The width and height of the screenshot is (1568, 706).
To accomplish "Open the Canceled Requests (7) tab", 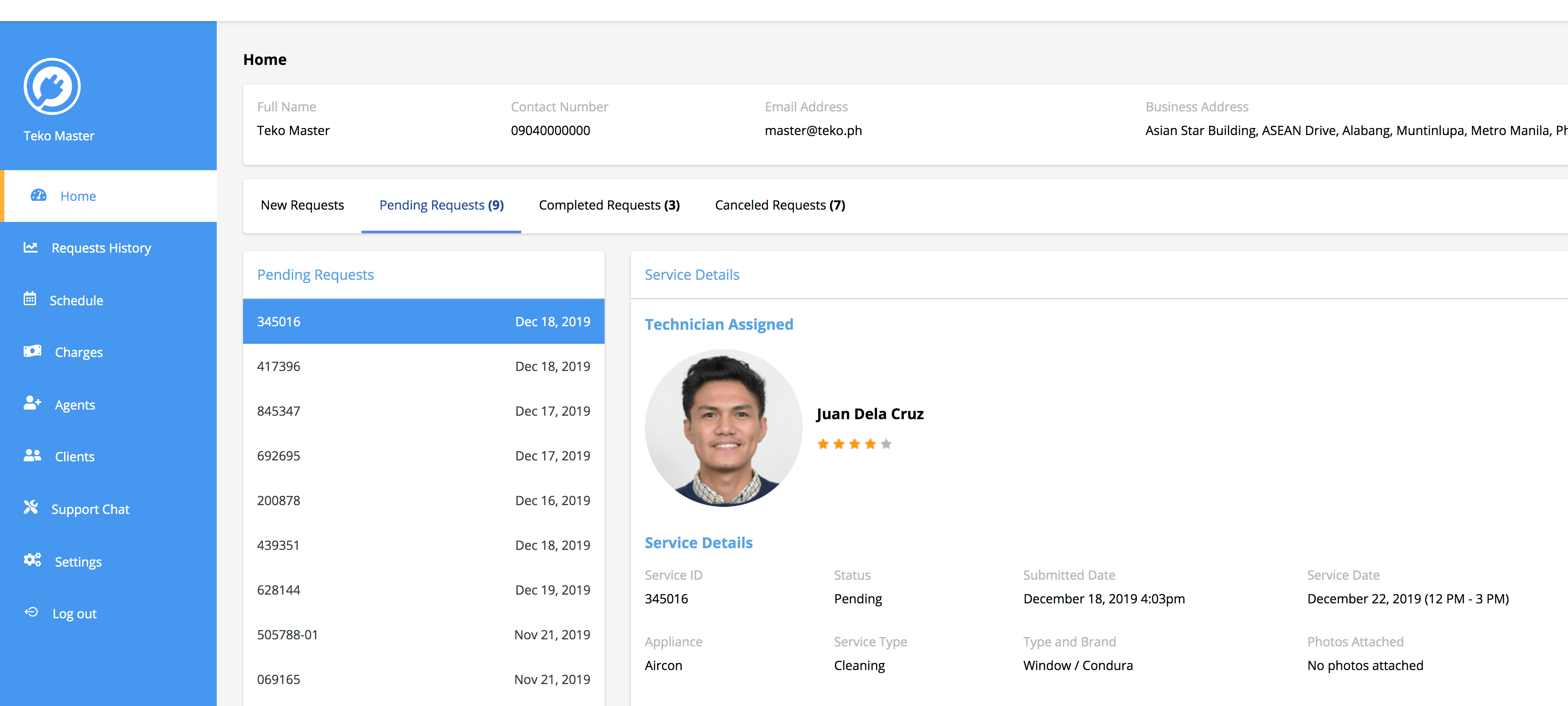I will click(x=780, y=205).
